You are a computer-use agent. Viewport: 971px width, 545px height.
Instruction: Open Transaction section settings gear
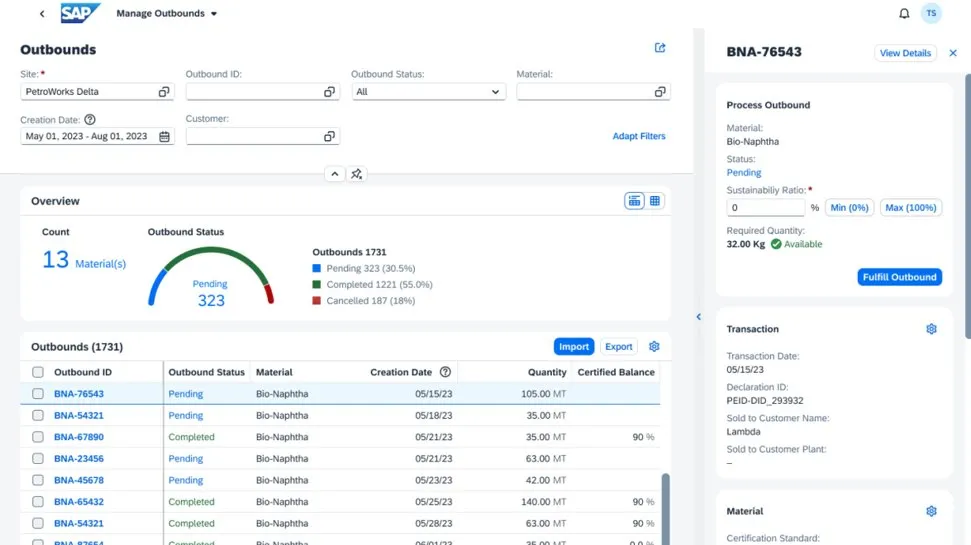931,329
